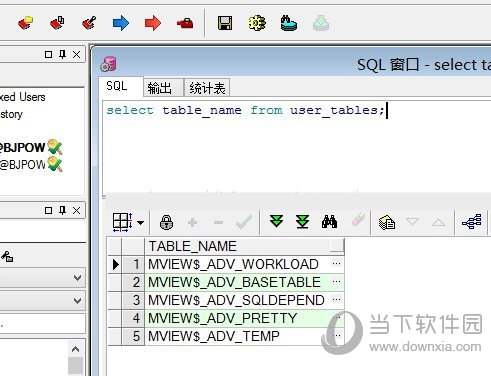This screenshot has height=376, width=491.
Task: Toggle the edit data lock icon
Action: tap(166, 222)
